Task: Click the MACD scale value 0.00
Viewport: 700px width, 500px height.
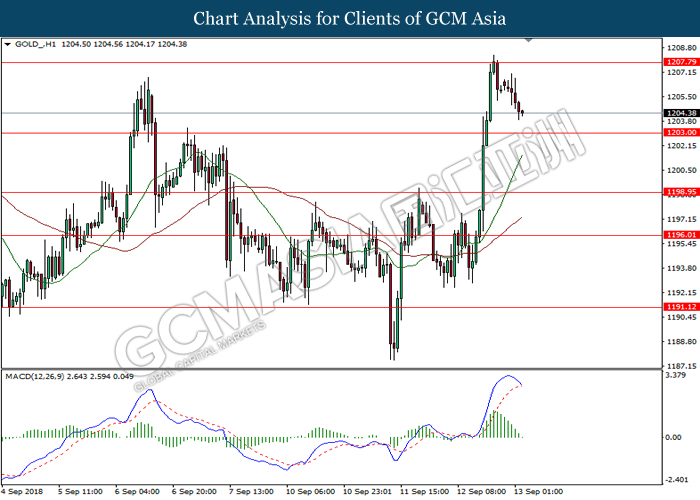Action: [673, 437]
